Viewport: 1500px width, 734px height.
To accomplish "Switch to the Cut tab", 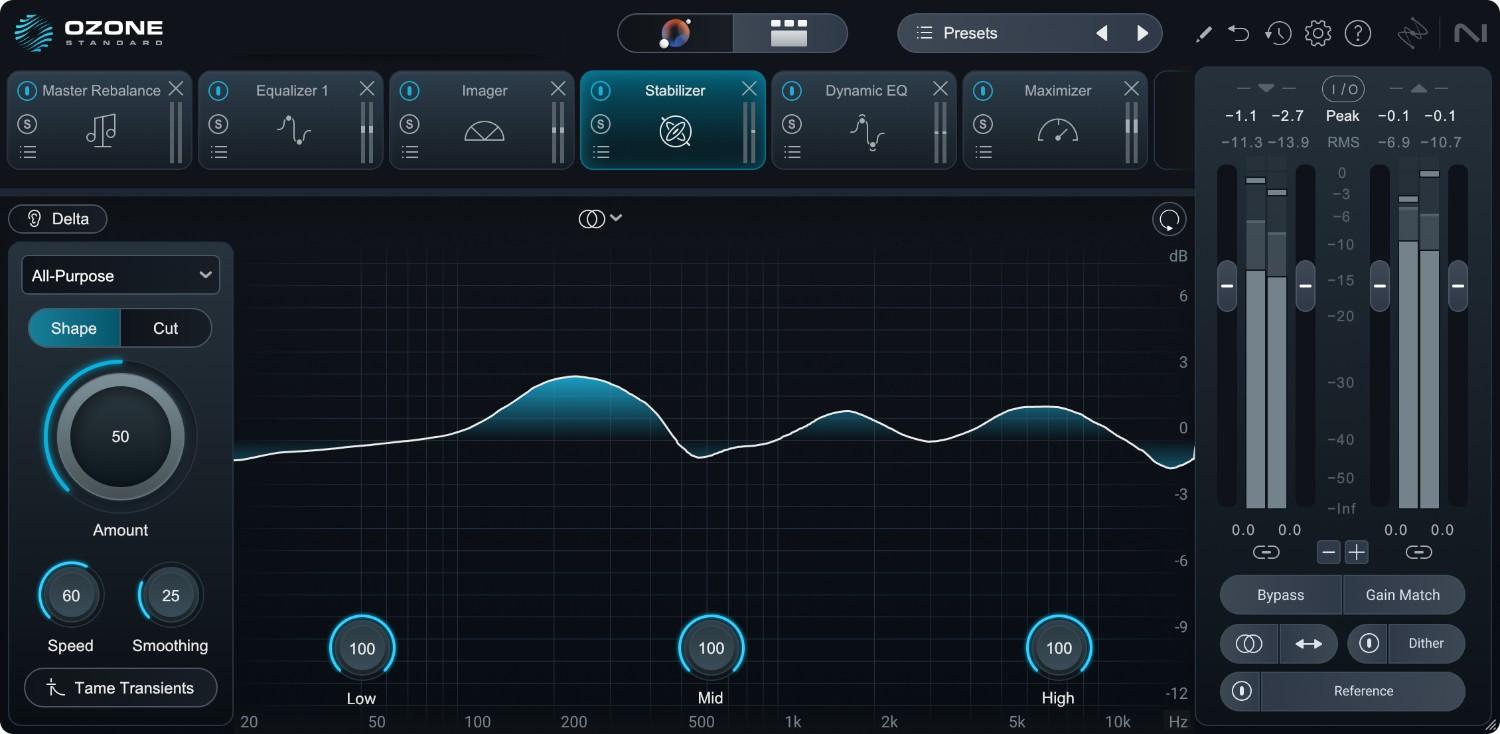I will (x=165, y=328).
